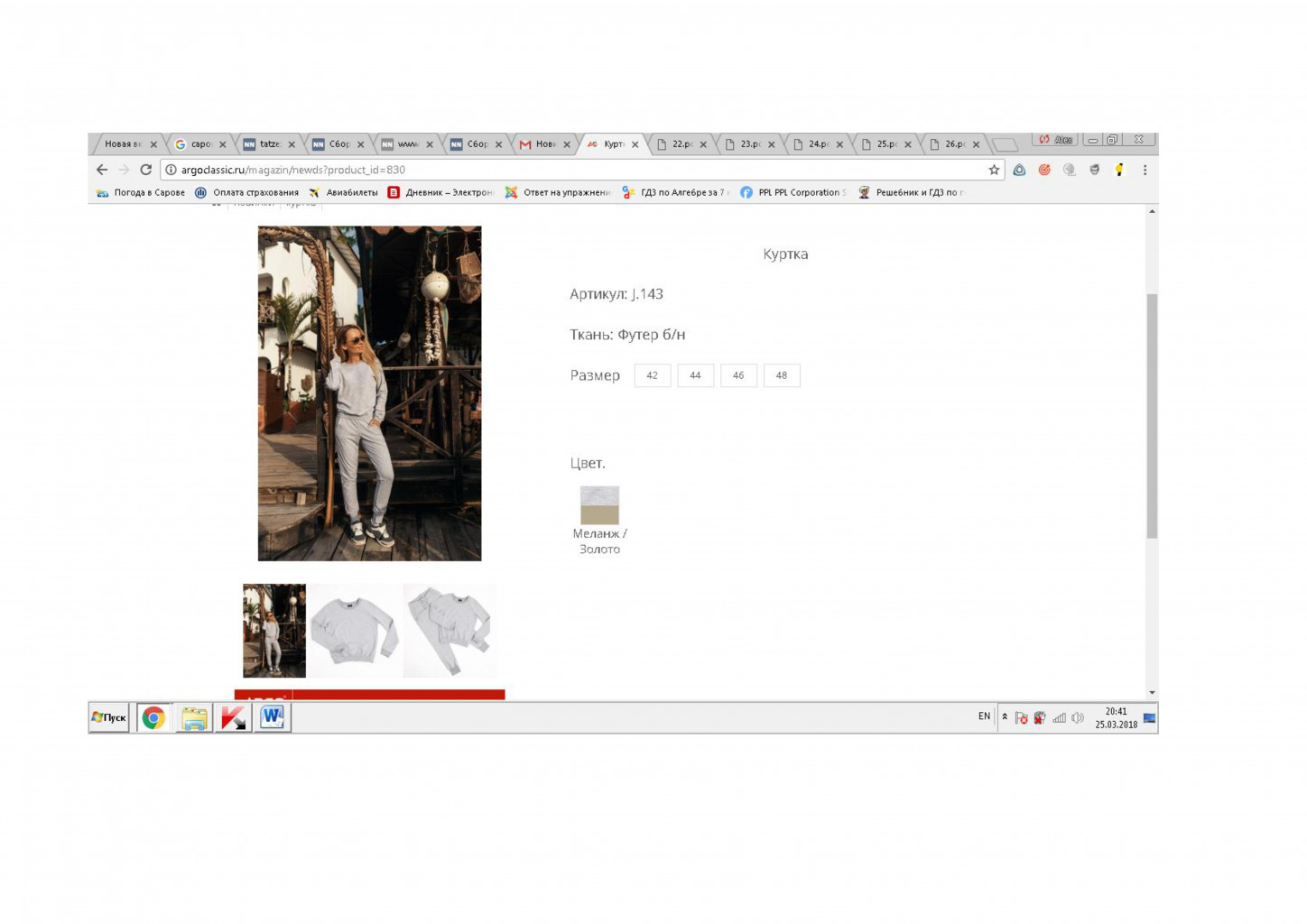1307x924 pixels.
Task: Click the yellow lightbulb extension icon
Action: click(x=1119, y=170)
